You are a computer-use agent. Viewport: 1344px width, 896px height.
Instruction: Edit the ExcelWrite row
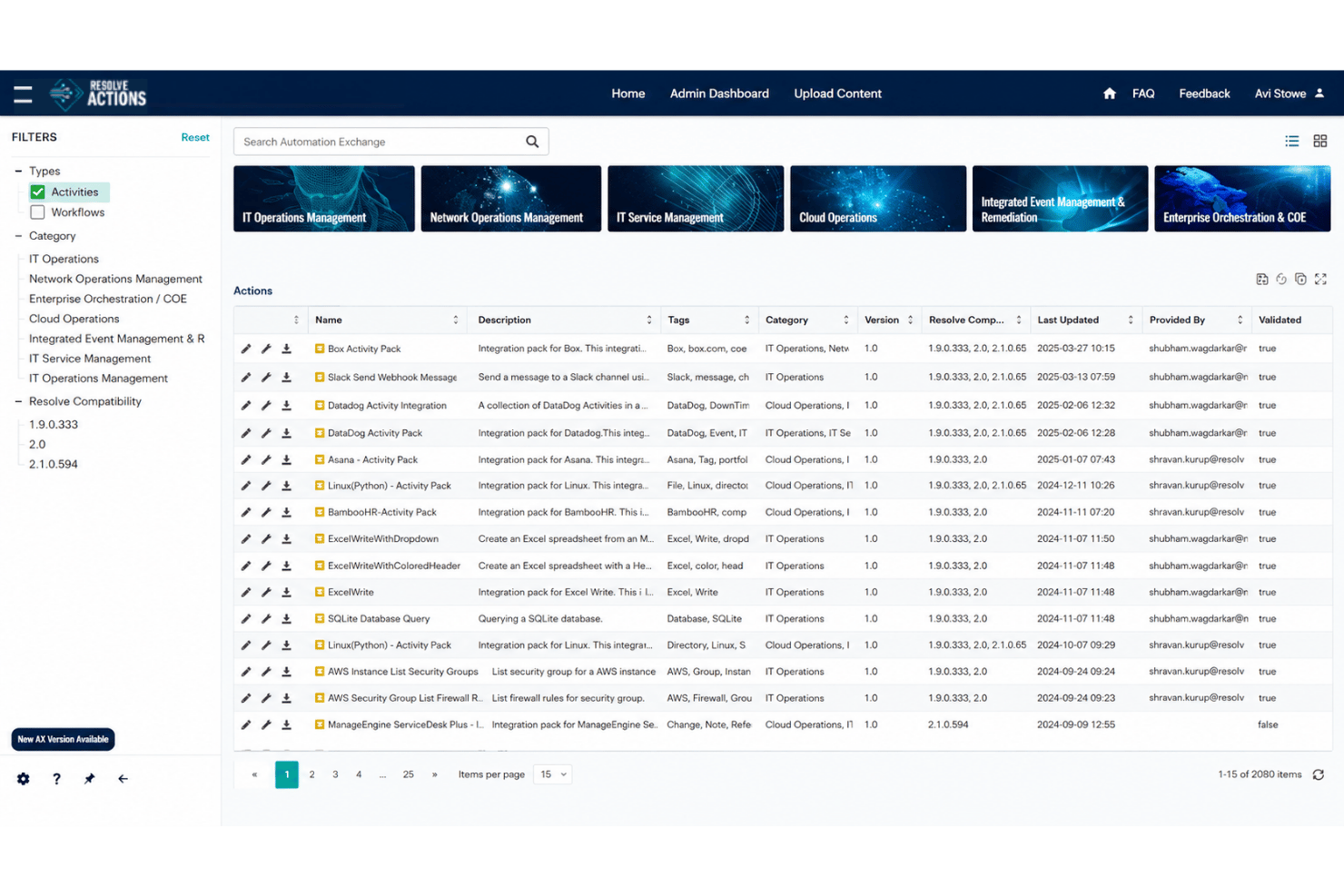click(246, 593)
